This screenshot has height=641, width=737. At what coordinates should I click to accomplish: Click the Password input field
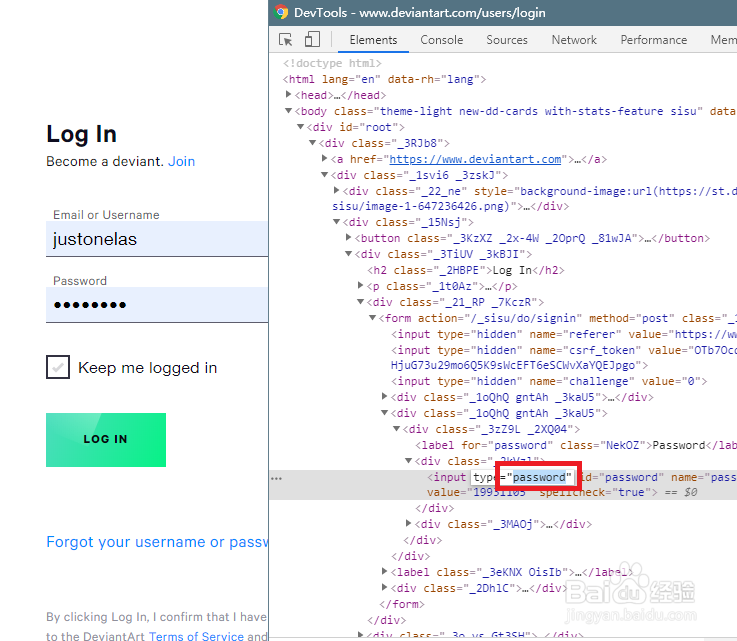157,305
